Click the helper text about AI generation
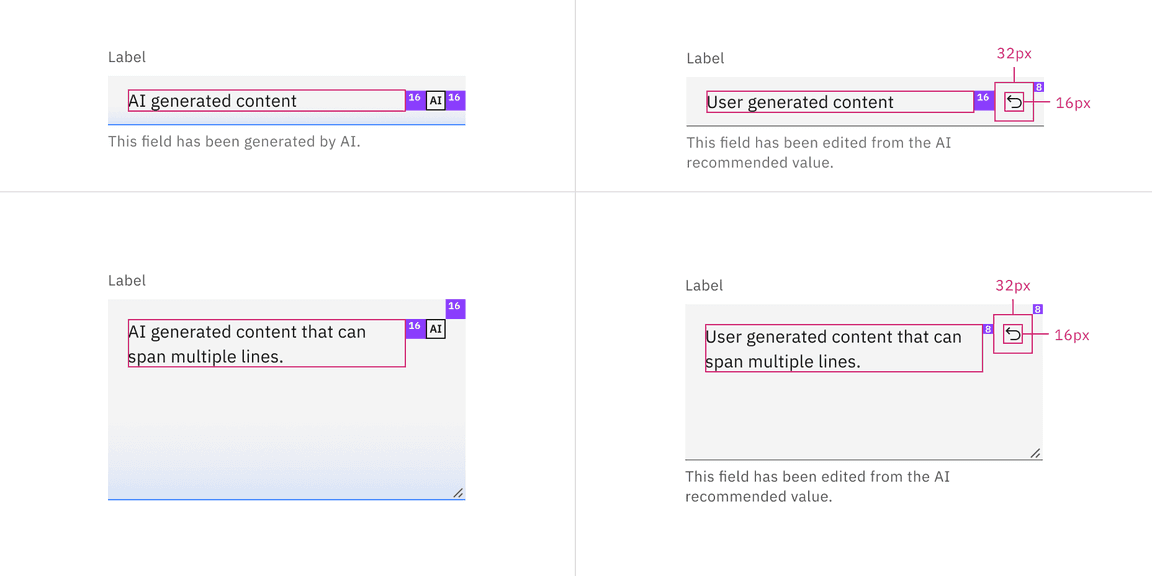Screen dimensions: 1152x576 (234, 141)
